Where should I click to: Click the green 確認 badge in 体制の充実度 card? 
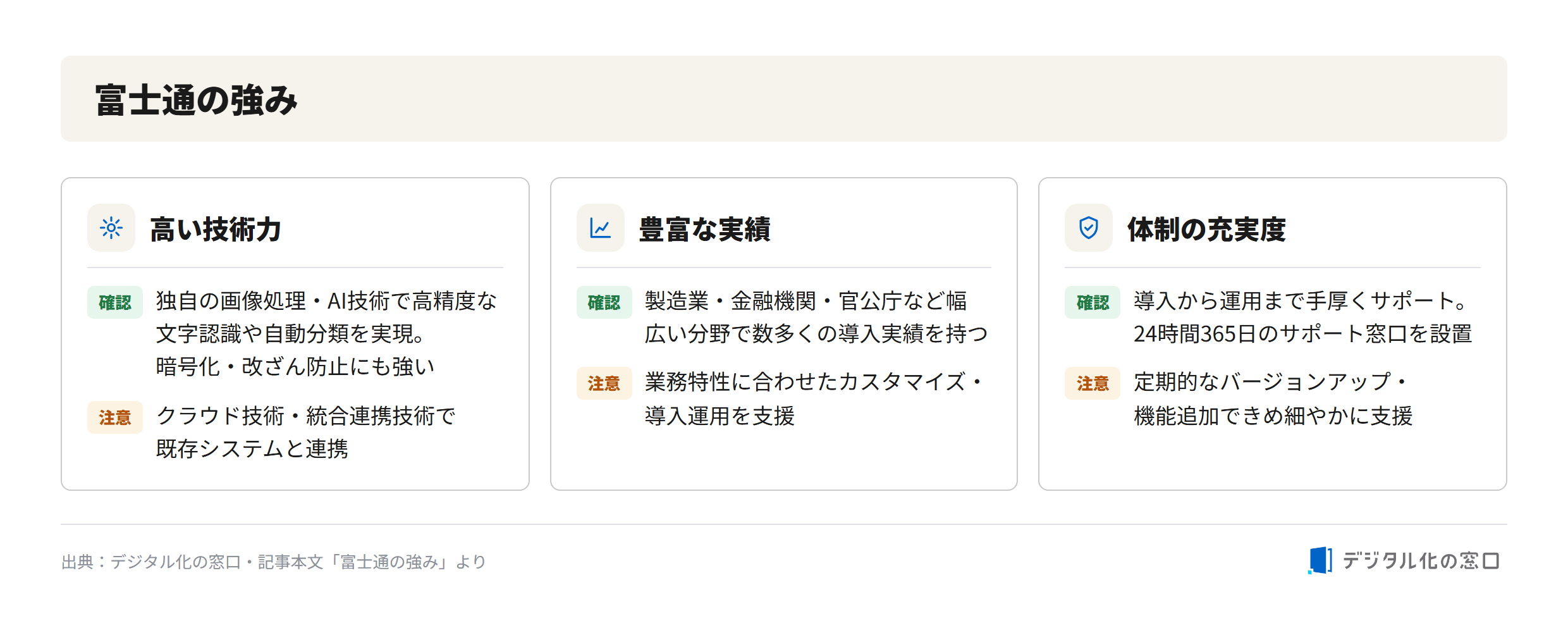coord(1093,302)
